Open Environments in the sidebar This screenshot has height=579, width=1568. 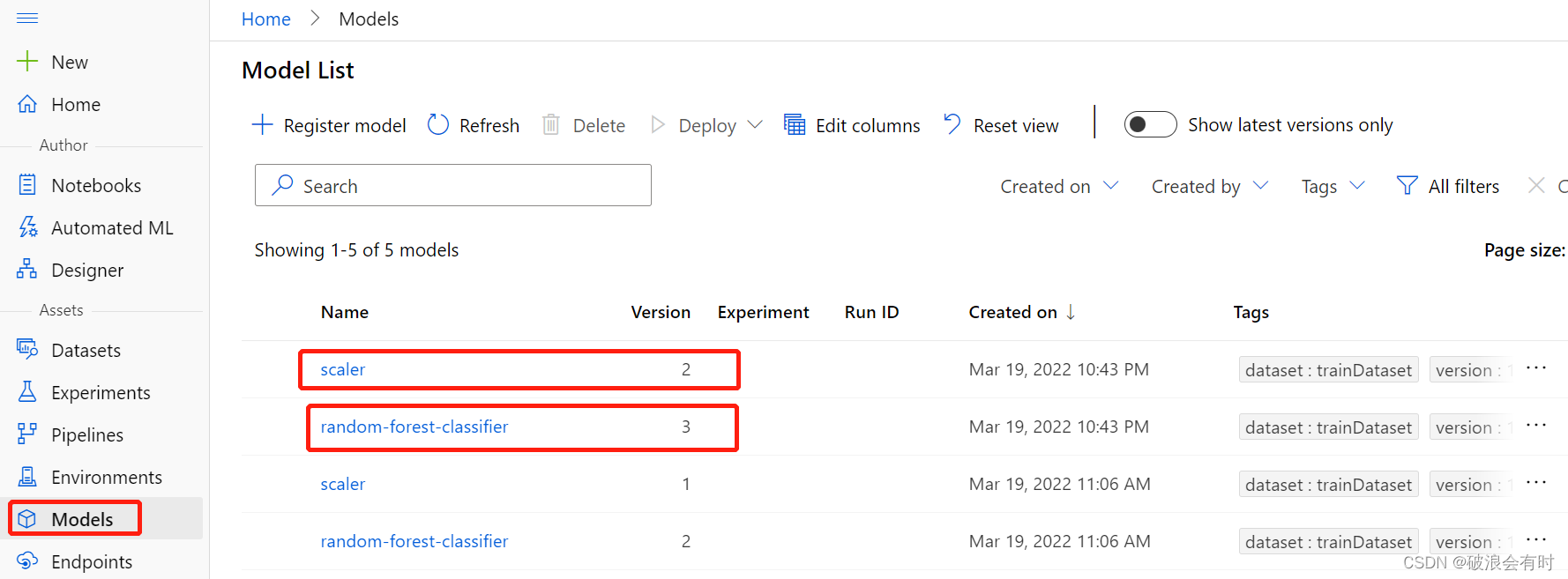pos(107,477)
